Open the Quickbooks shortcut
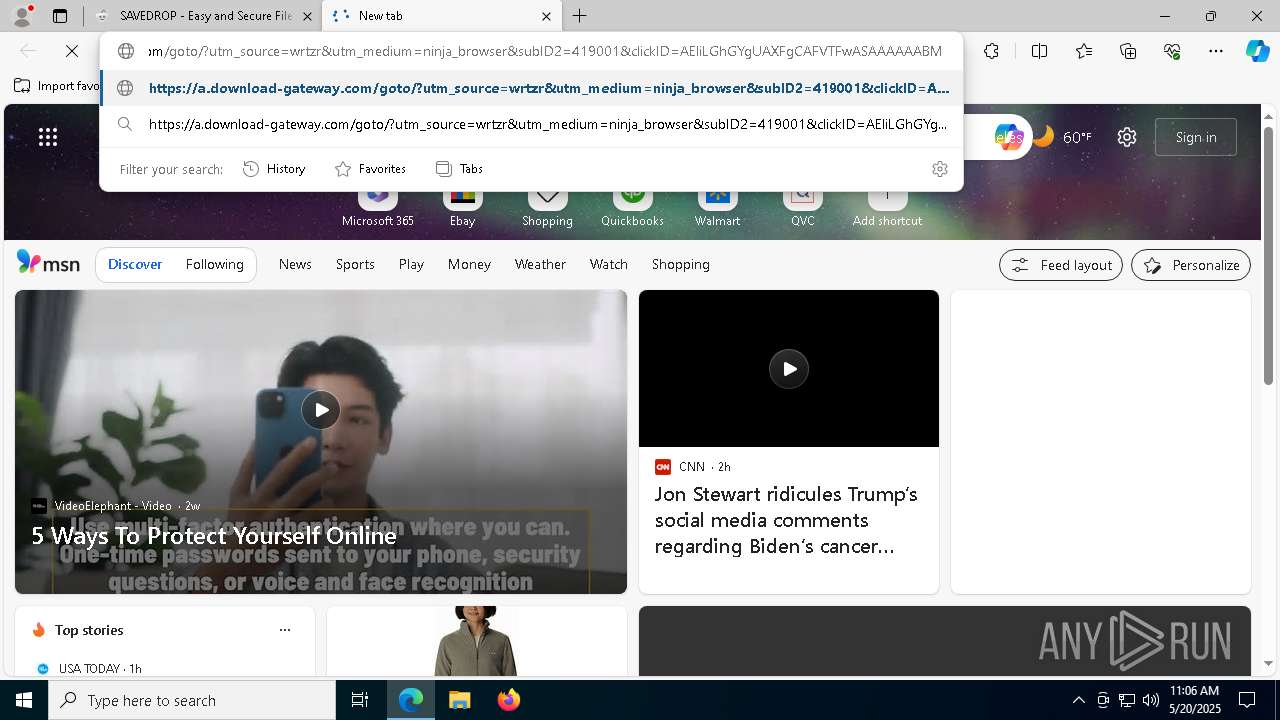The image size is (1280, 720). coord(632,206)
